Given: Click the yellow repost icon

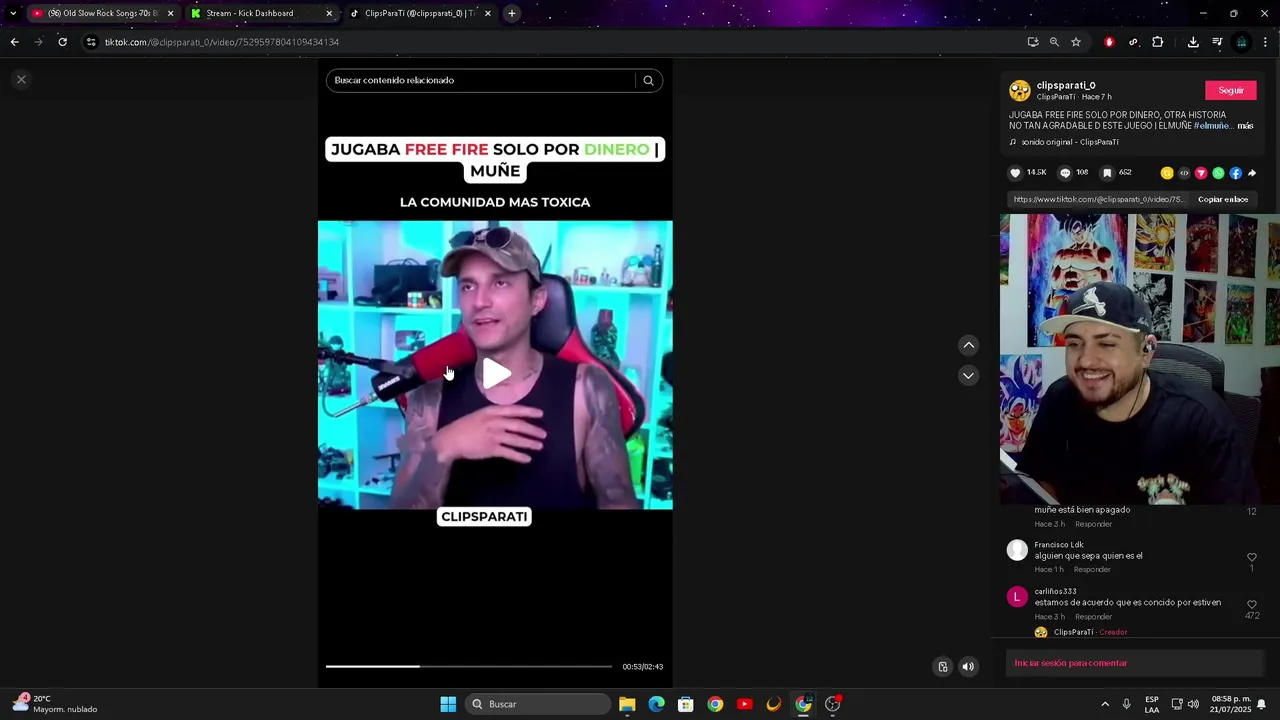Looking at the screenshot, I should click(x=1167, y=173).
